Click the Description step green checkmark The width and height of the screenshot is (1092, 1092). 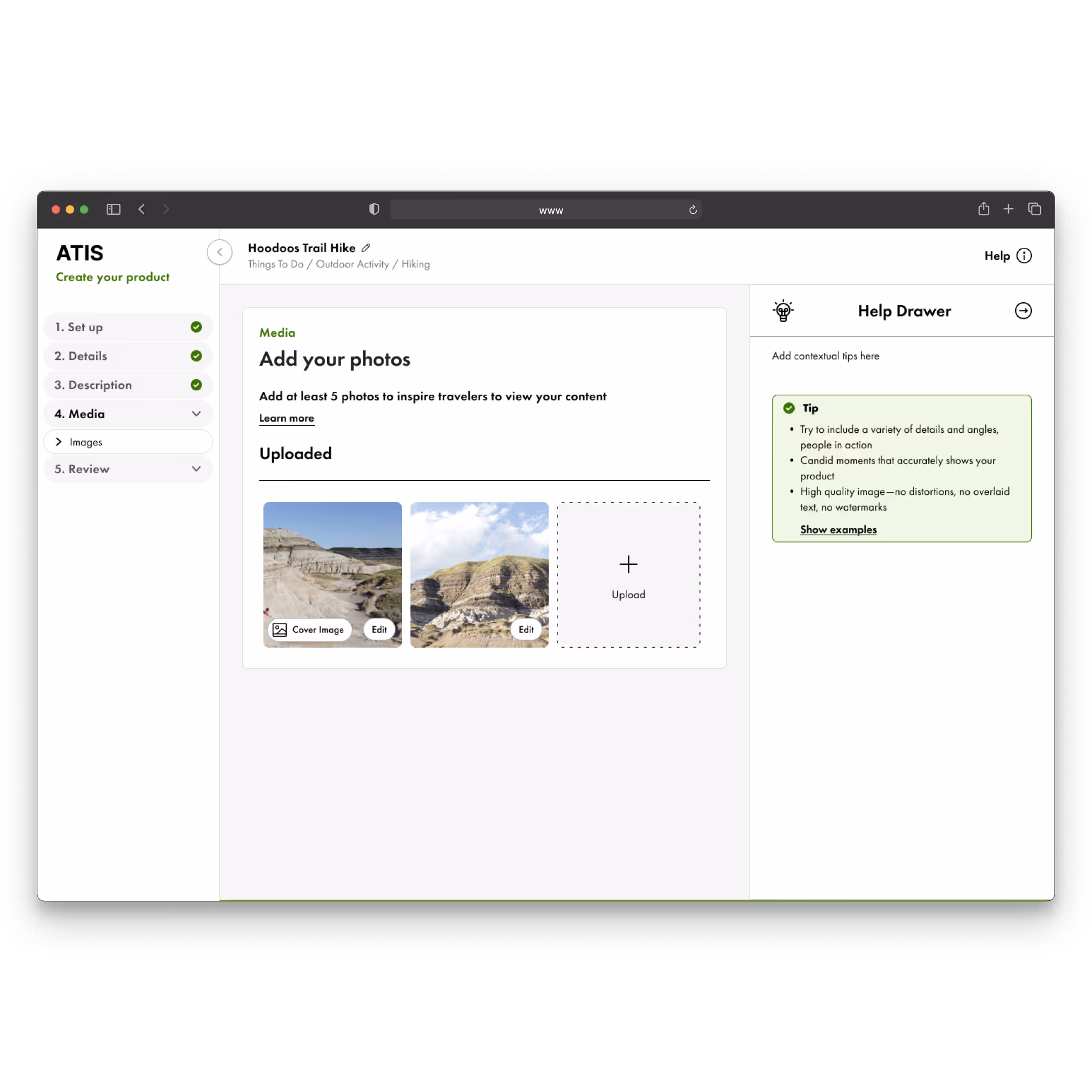[x=196, y=385]
